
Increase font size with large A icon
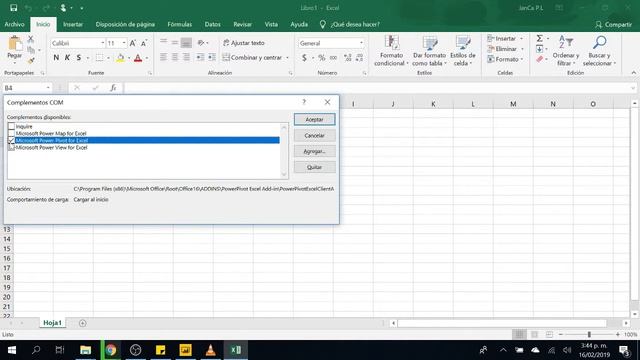point(133,43)
